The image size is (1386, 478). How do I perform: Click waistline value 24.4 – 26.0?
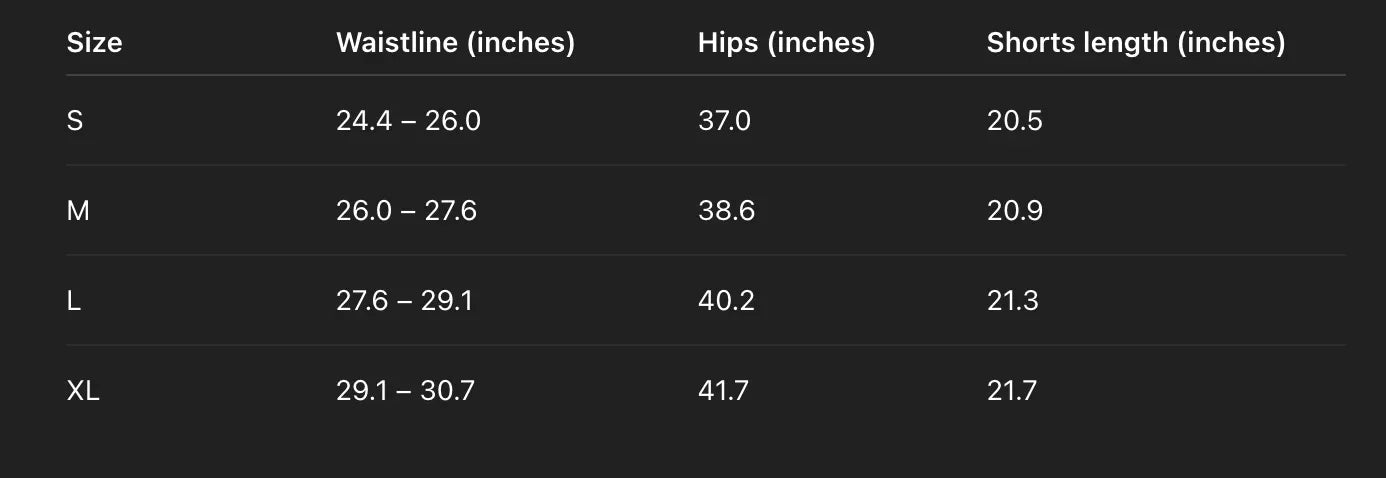[408, 121]
